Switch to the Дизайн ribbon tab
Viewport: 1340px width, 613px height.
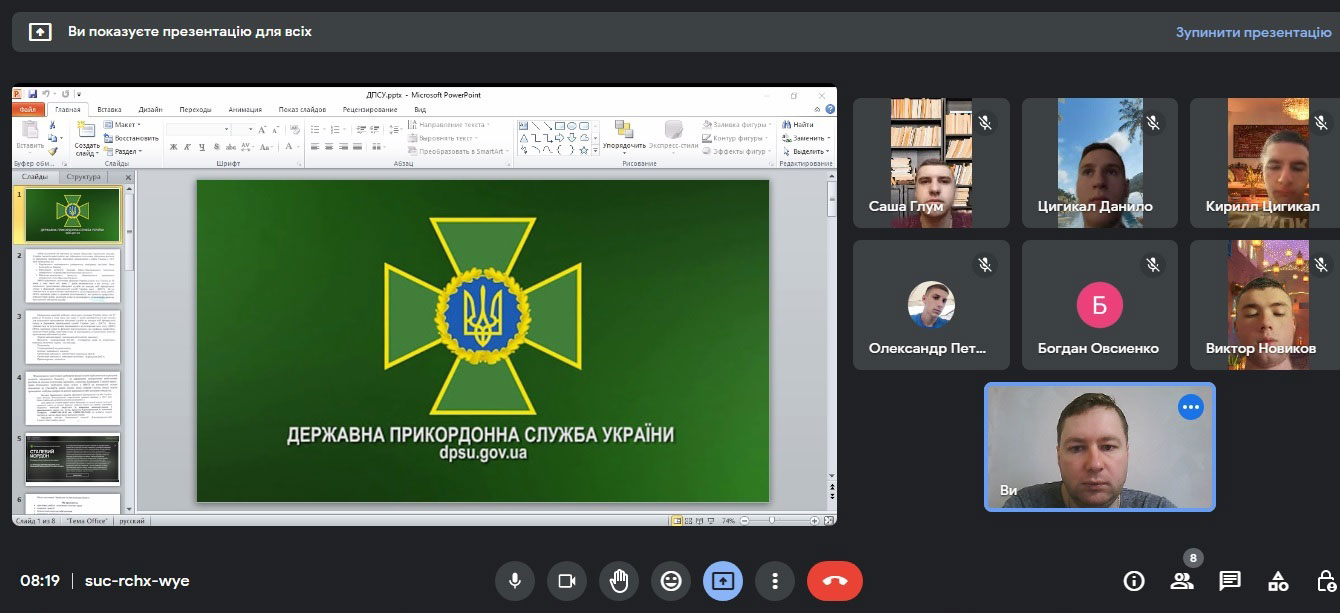coord(150,110)
